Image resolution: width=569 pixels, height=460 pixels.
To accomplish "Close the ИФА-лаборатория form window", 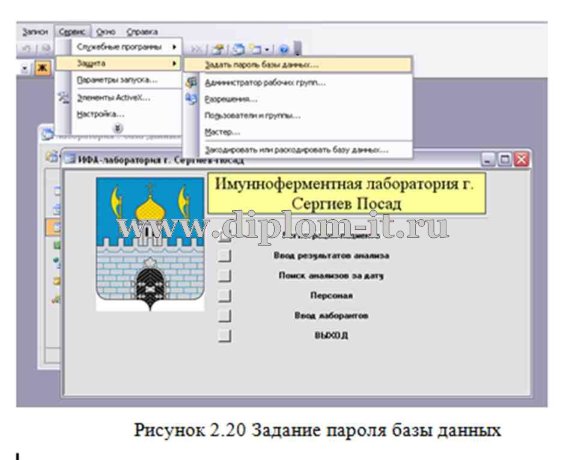I will point(522,160).
